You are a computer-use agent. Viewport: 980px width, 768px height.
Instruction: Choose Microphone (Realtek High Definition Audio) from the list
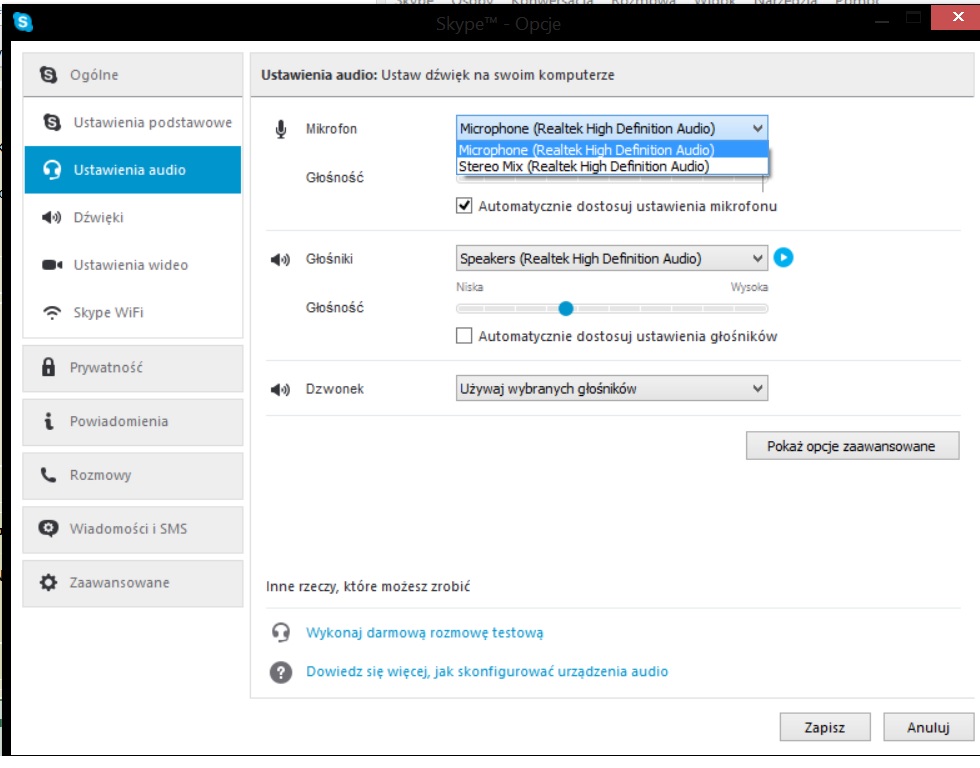612,150
